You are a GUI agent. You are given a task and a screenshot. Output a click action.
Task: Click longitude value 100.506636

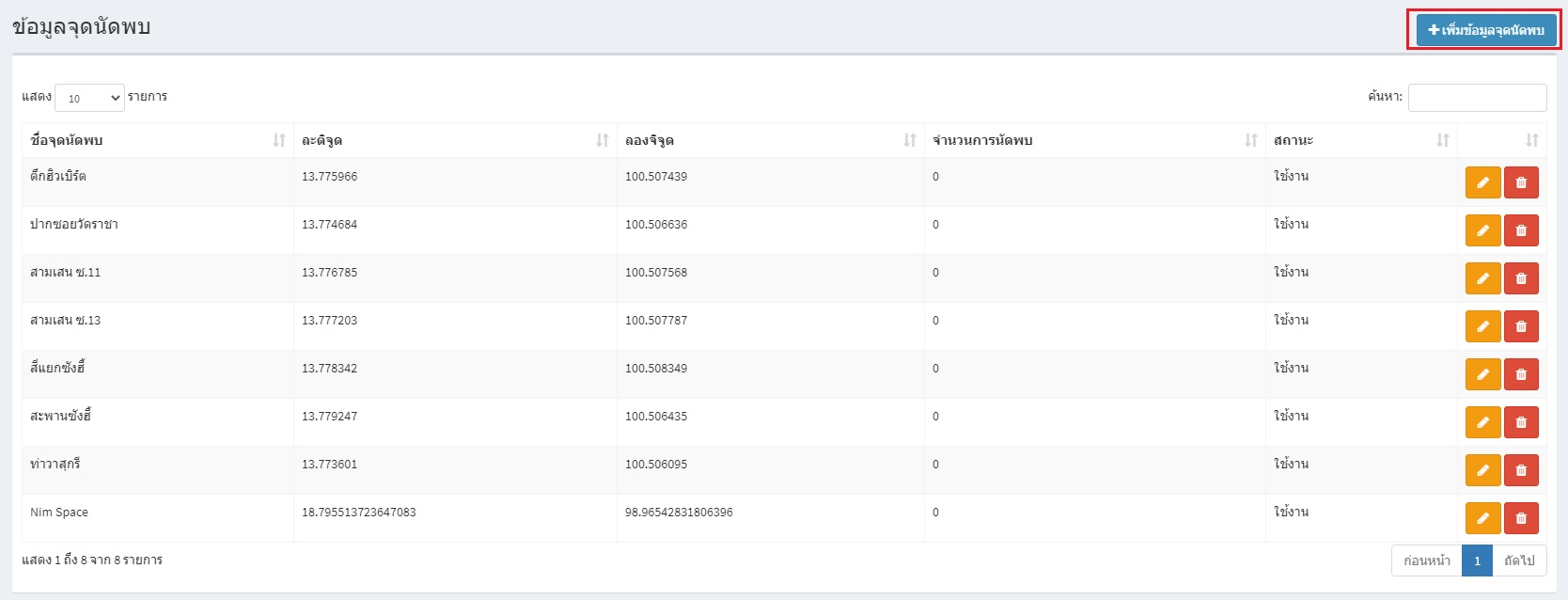pos(656,225)
